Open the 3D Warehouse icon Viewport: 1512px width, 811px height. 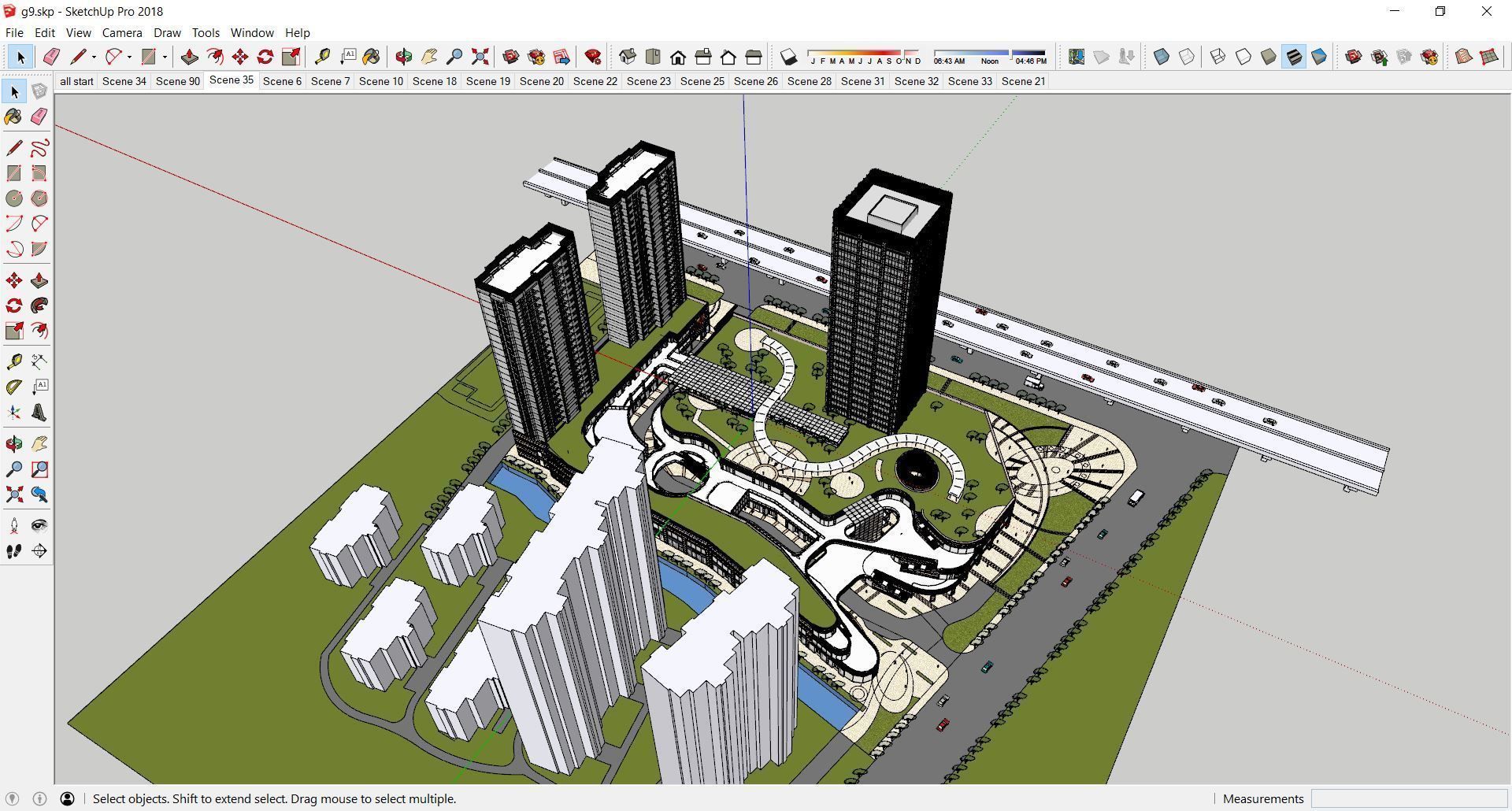click(x=511, y=57)
